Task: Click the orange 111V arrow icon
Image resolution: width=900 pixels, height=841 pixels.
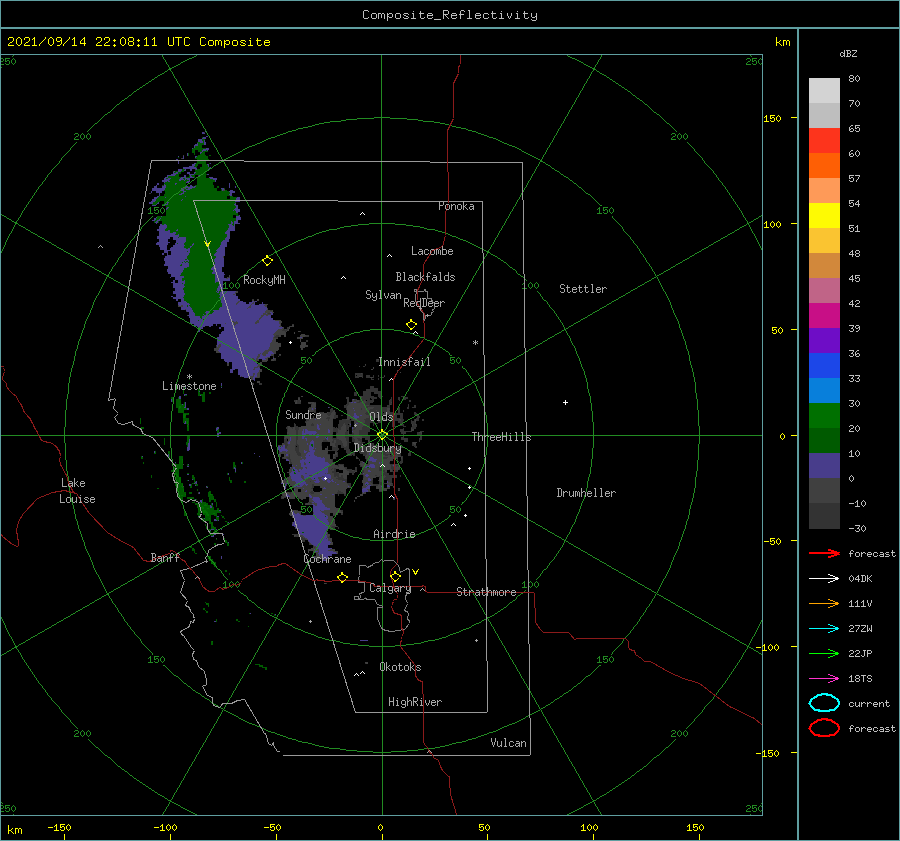Action: (x=824, y=603)
